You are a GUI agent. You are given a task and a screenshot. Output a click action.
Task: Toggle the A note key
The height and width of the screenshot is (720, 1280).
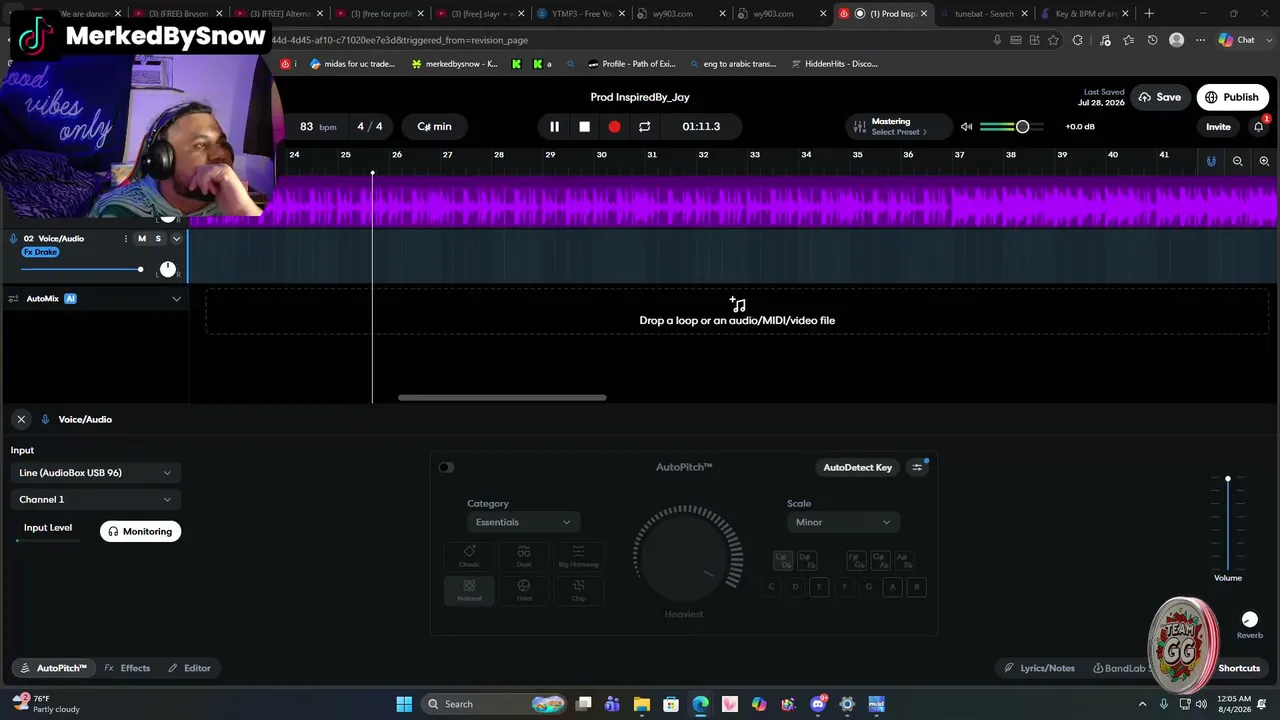(892, 587)
